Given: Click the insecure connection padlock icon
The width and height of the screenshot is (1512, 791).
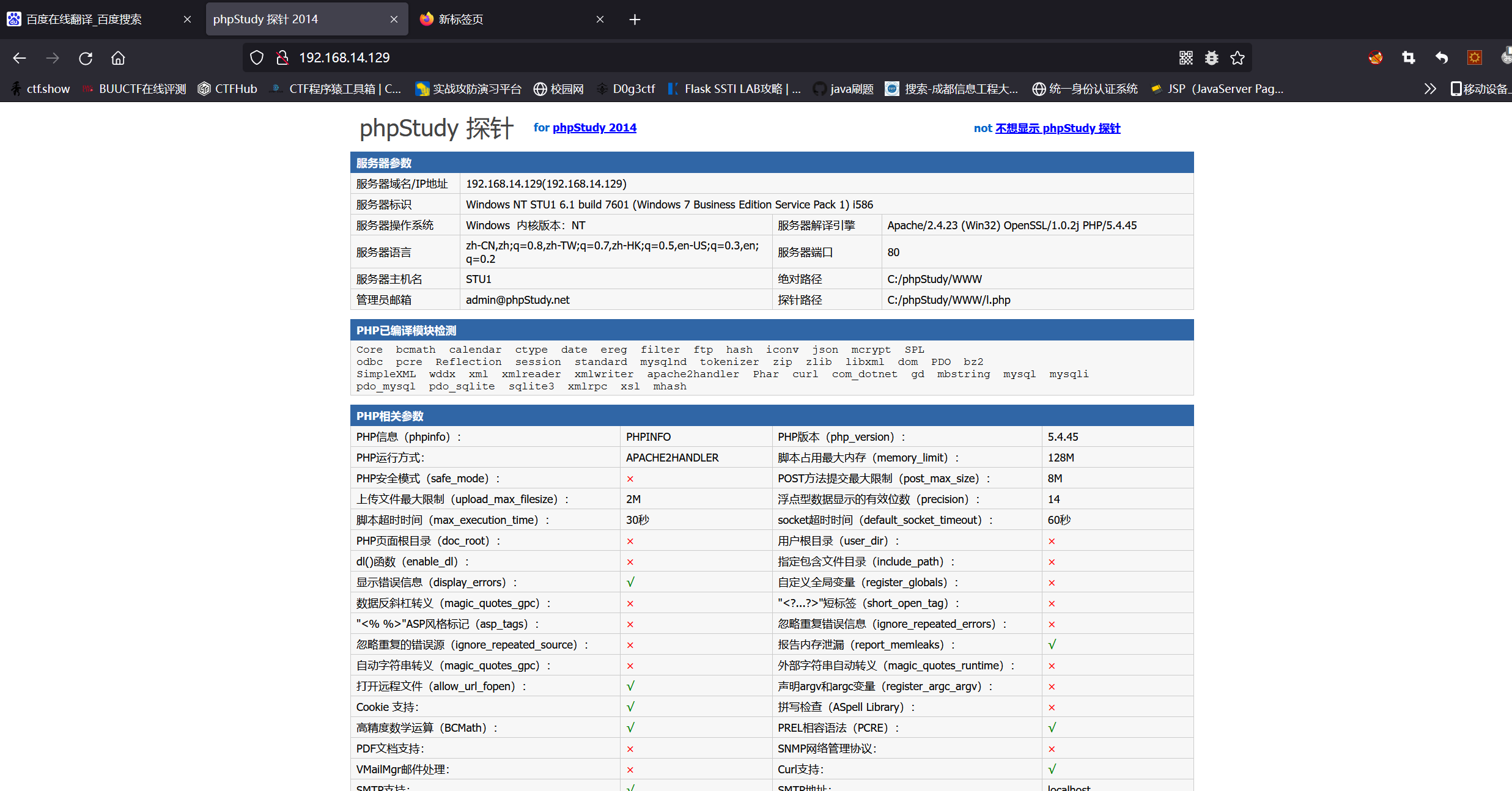Looking at the screenshot, I should pyautogui.click(x=282, y=58).
